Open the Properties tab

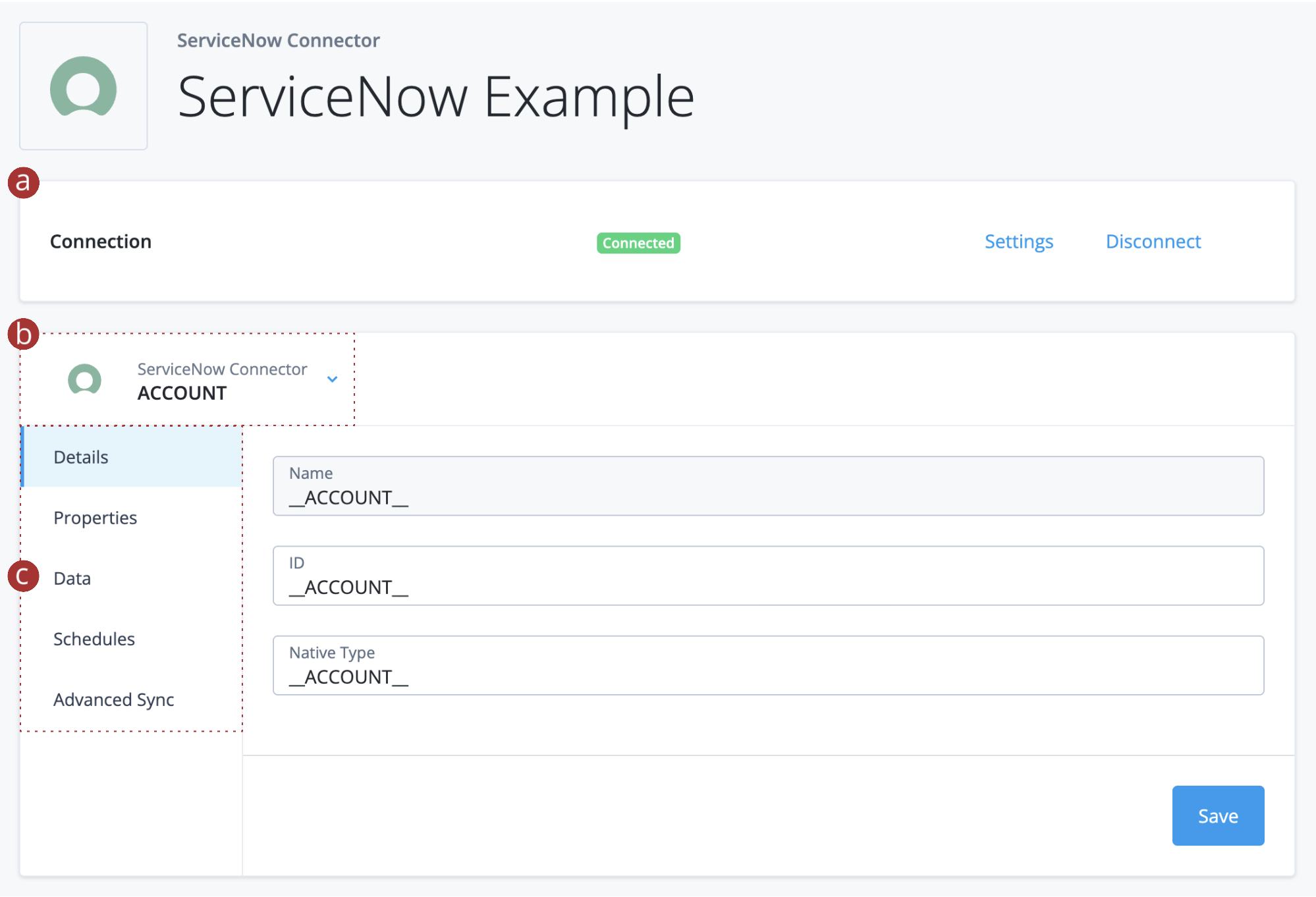(x=132, y=518)
